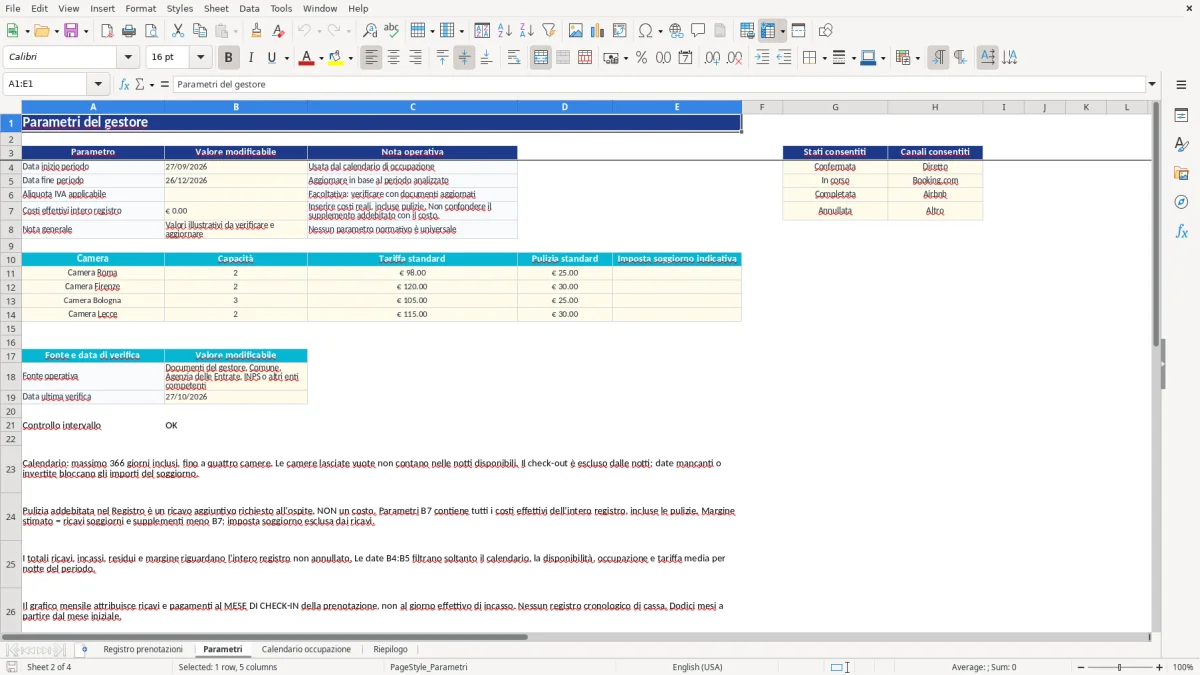Screen dimensions: 1200x675
Task: Add a decimal place
Action: pos(713,58)
